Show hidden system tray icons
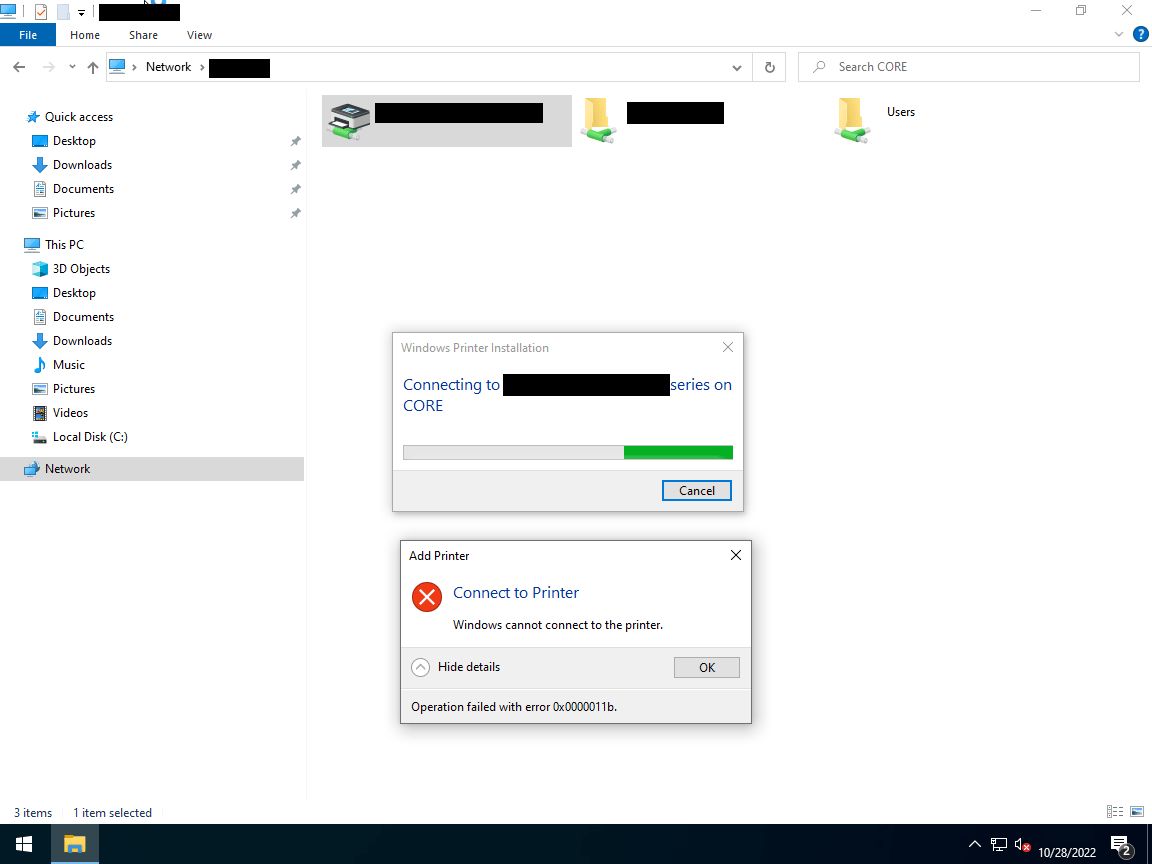Viewport: 1152px width, 864px height. pos(975,844)
